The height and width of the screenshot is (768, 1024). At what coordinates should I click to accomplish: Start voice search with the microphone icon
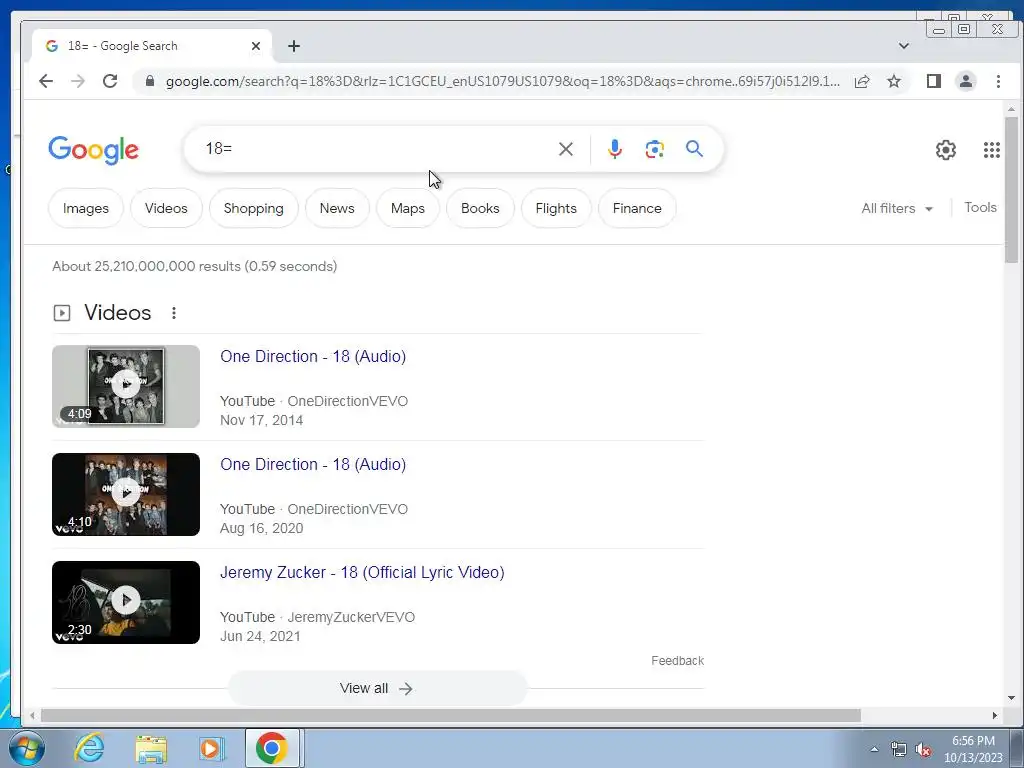pos(615,149)
